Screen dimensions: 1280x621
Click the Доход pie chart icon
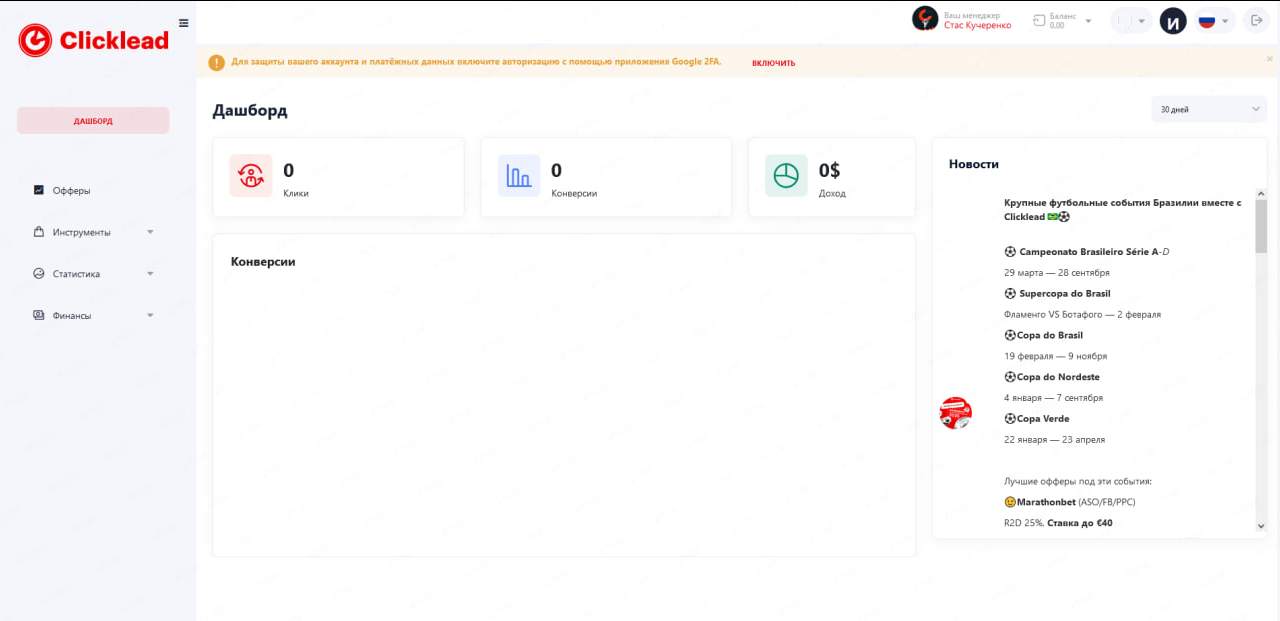[786, 176]
